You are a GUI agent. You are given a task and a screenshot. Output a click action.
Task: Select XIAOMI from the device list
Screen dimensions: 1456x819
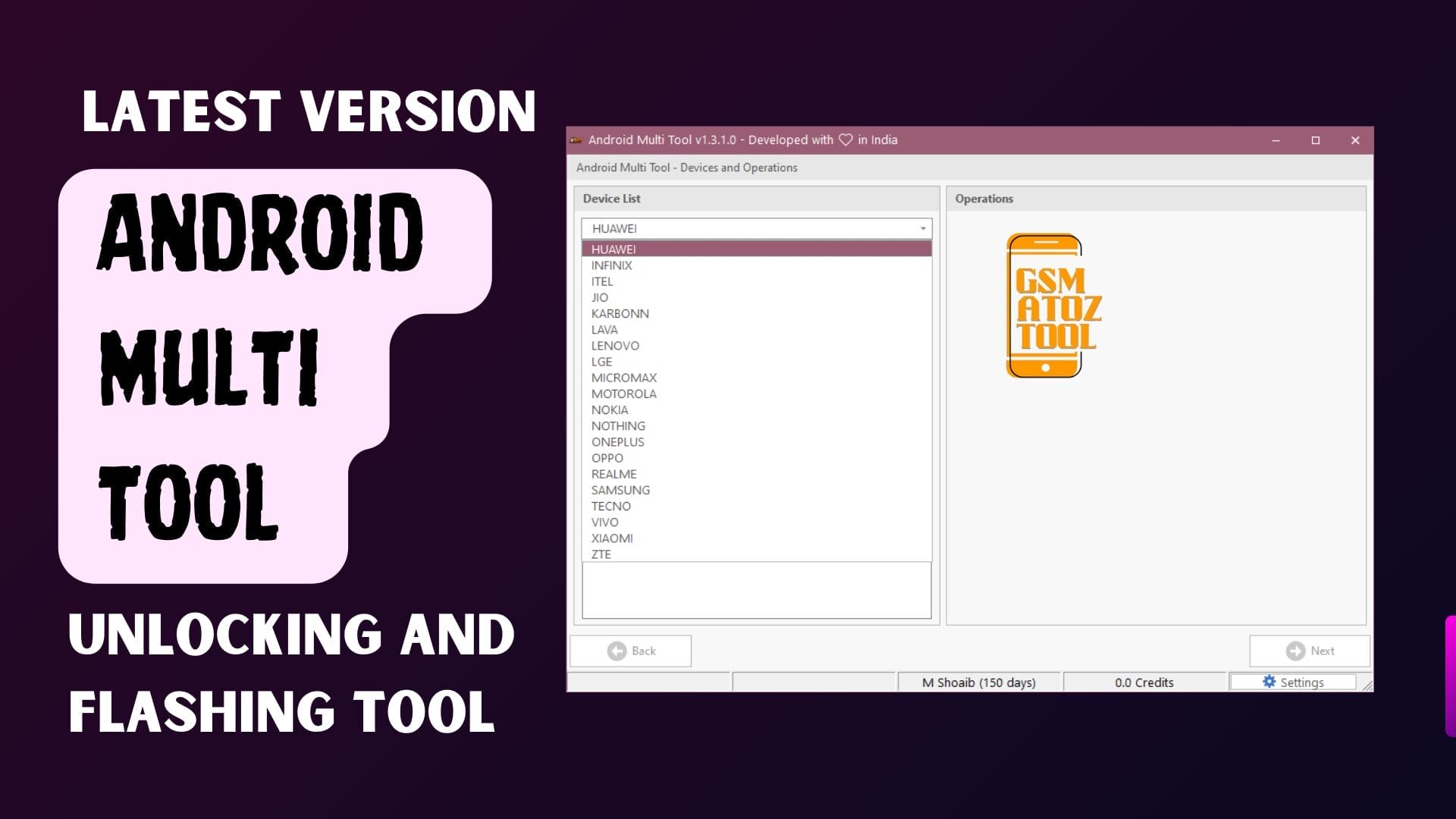click(613, 538)
